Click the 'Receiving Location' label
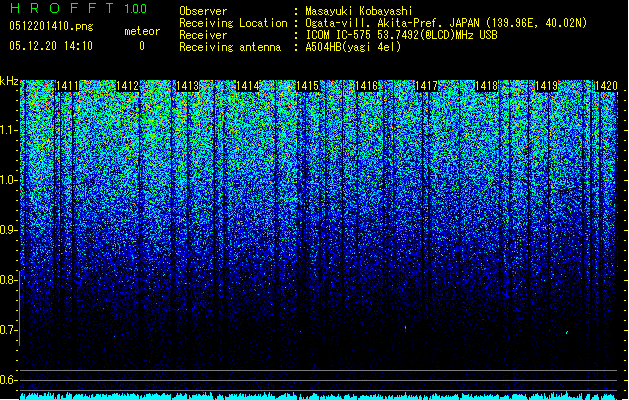This screenshot has height=400, width=629. pos(233,23)
